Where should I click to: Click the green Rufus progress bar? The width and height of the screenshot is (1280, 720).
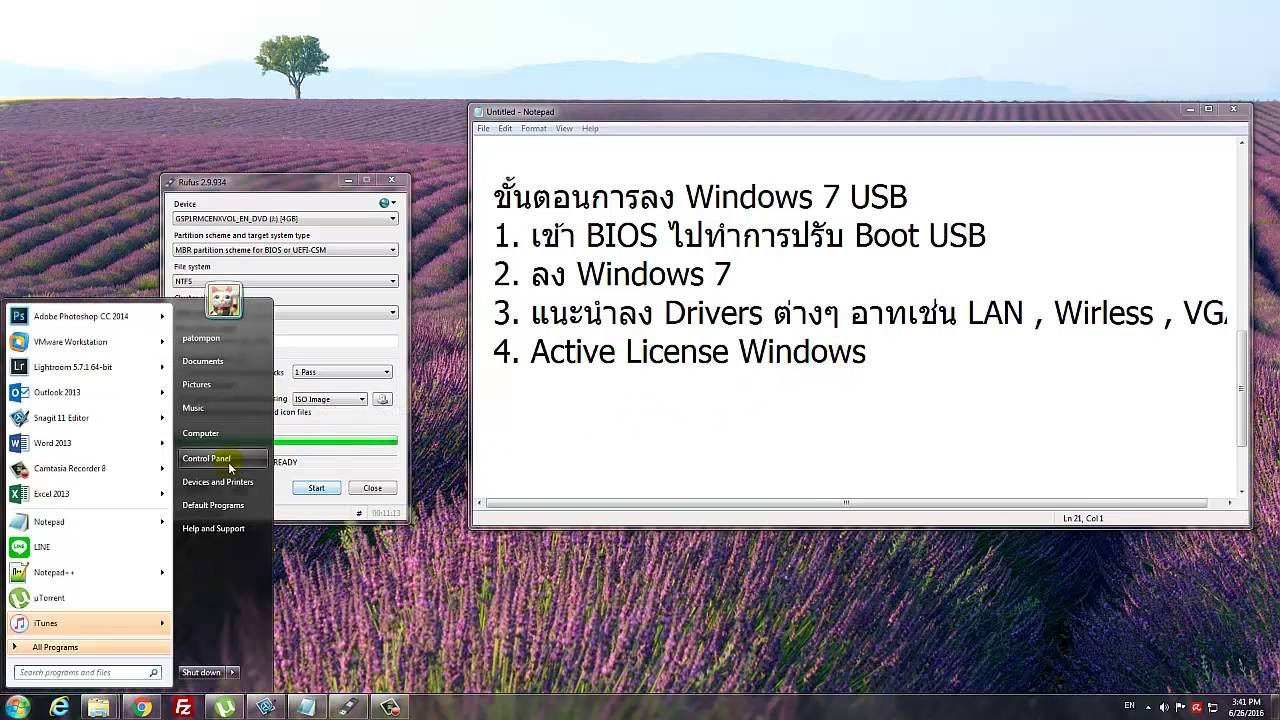click(335, 441)
